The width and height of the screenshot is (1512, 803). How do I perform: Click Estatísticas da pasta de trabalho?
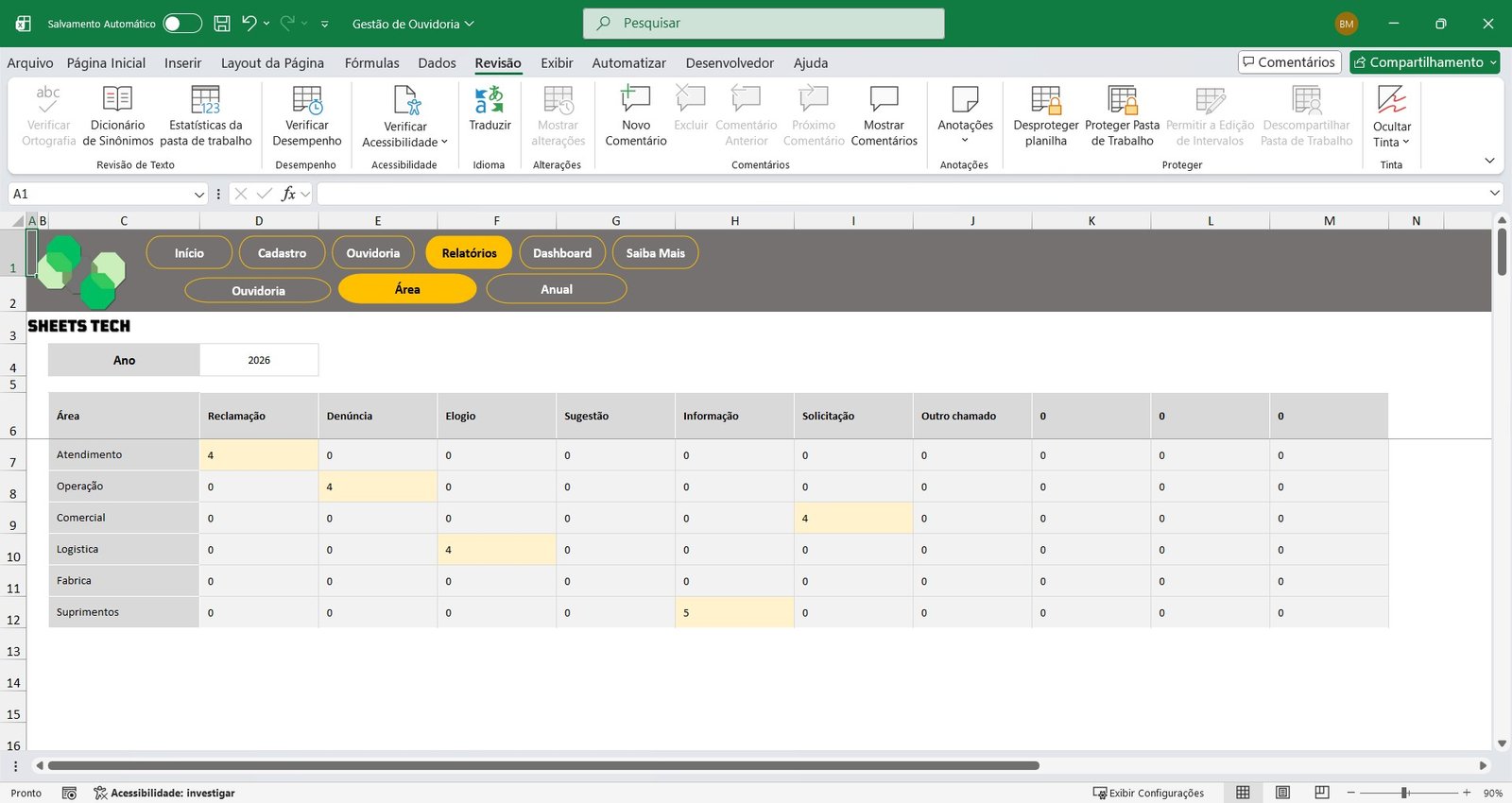205,100
